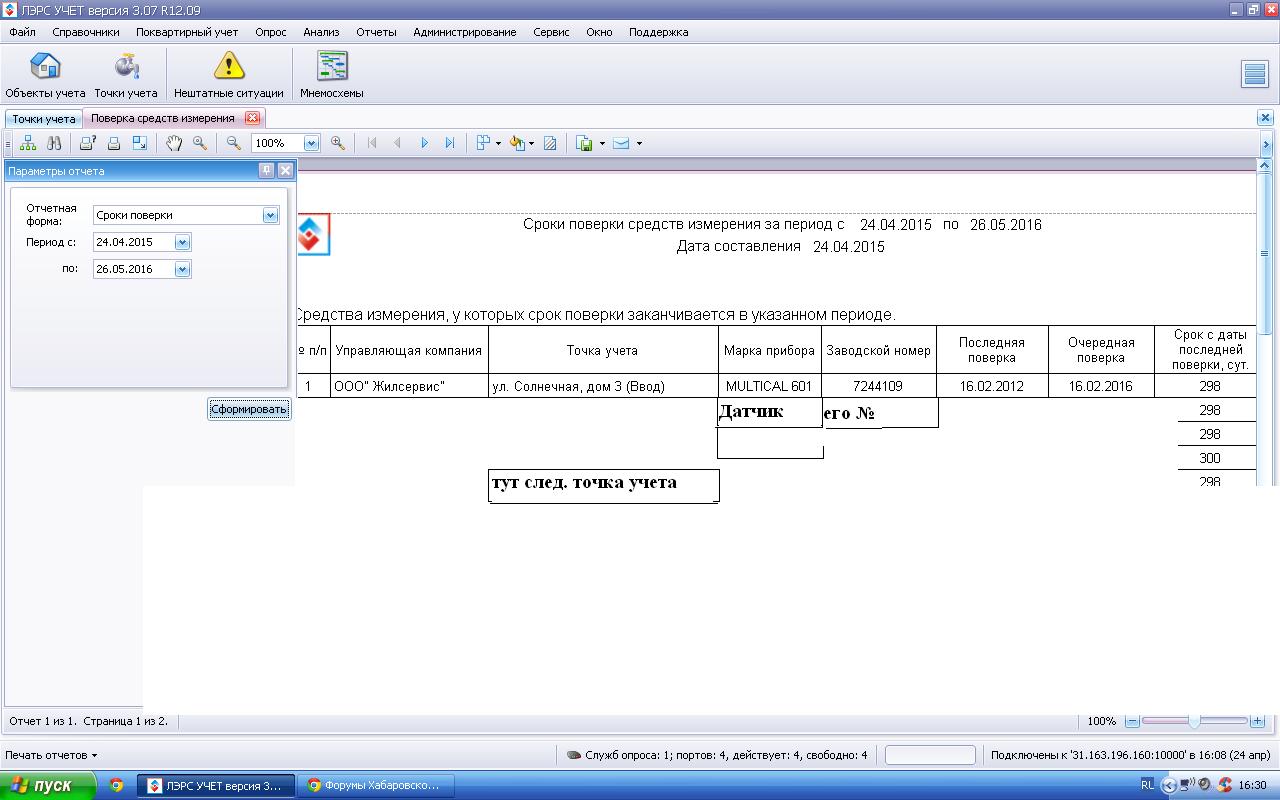Close the Поверка средств измерения tab
Viewport: 1280px width, 800px height.
[252, 118]
